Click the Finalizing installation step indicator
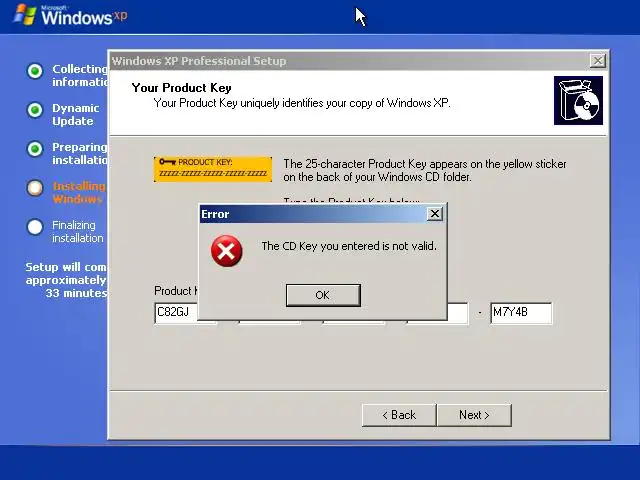 click(x=35, y=227)
